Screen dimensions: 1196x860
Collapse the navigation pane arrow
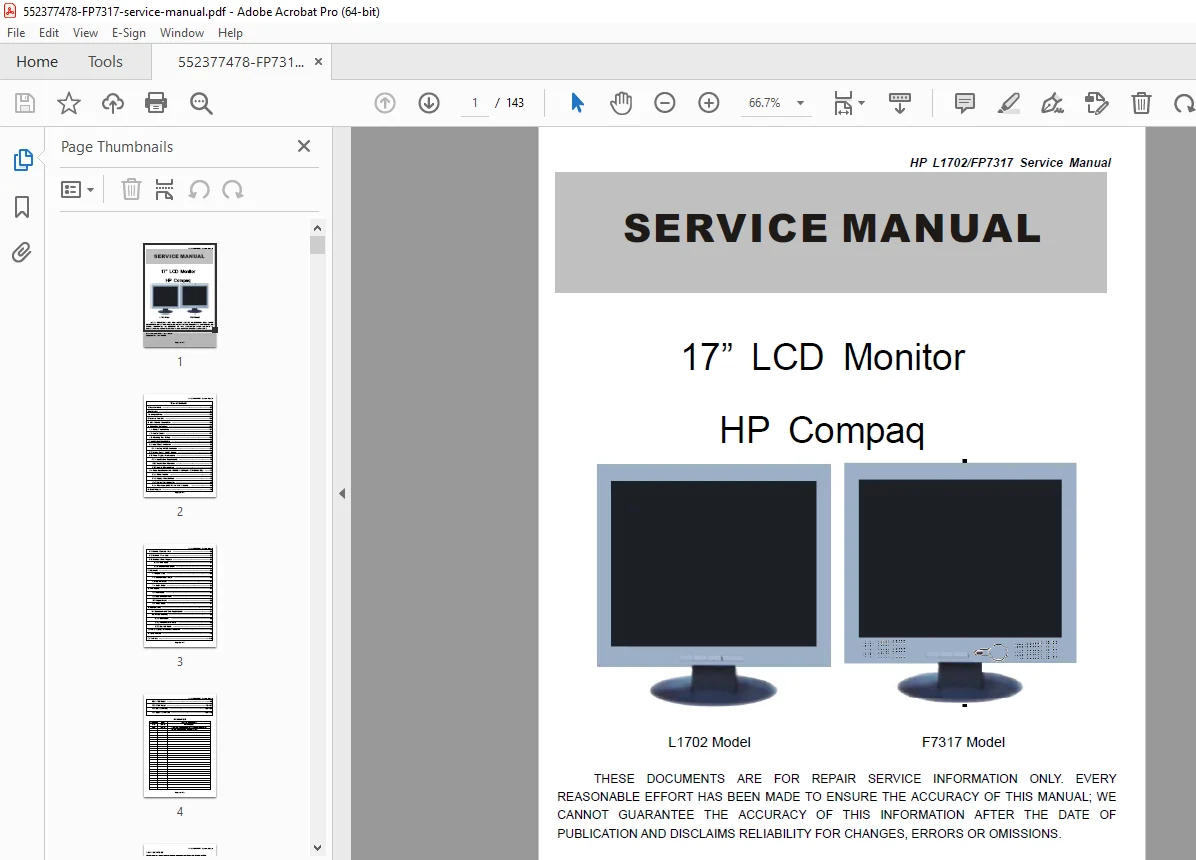[342, 494]
